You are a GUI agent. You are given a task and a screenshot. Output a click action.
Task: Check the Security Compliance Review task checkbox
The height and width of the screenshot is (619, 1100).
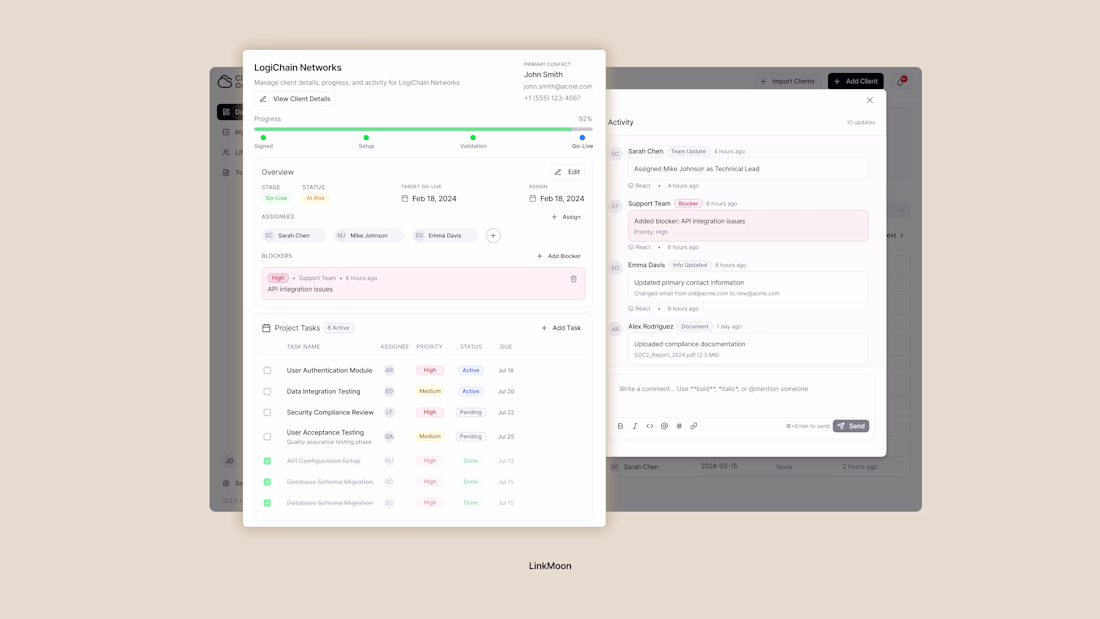click(x=267, y=413)
